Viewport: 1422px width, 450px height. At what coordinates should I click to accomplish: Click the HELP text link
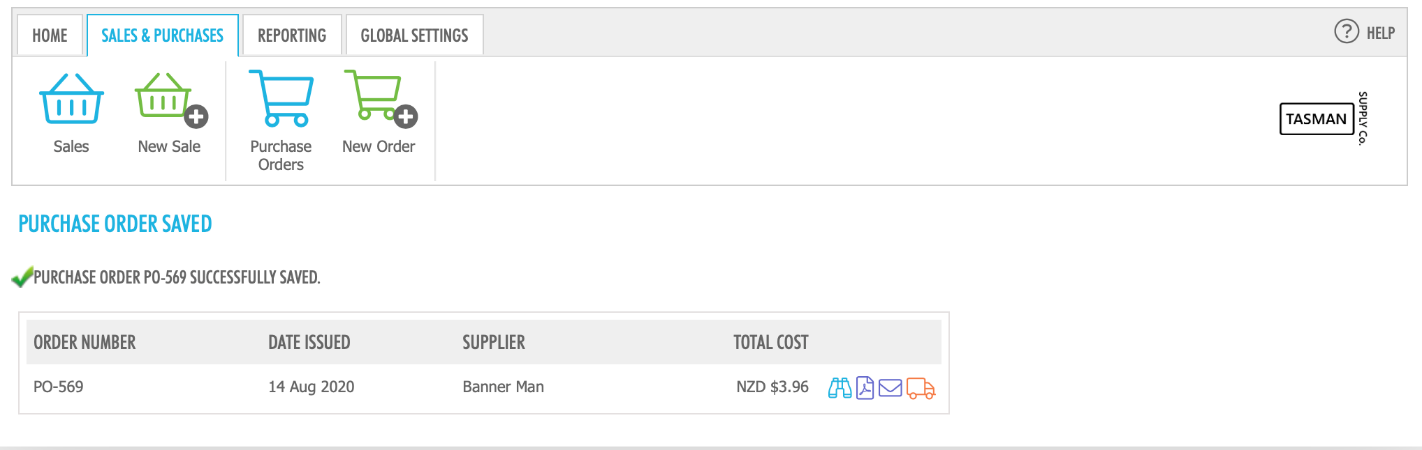coord(1380,33)
